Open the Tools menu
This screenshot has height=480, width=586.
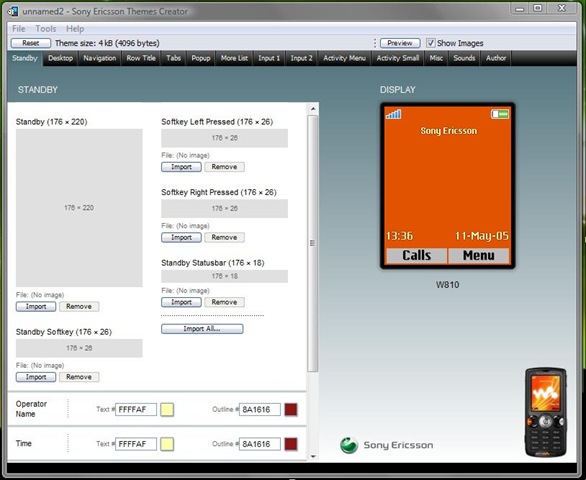pyautogui.click(x=46, y=29)
